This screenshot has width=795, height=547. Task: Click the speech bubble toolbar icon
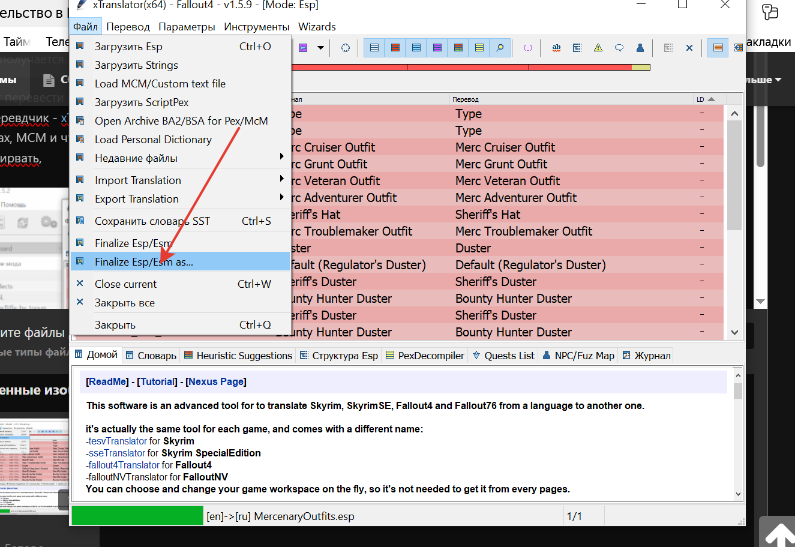tap(619, 47)
